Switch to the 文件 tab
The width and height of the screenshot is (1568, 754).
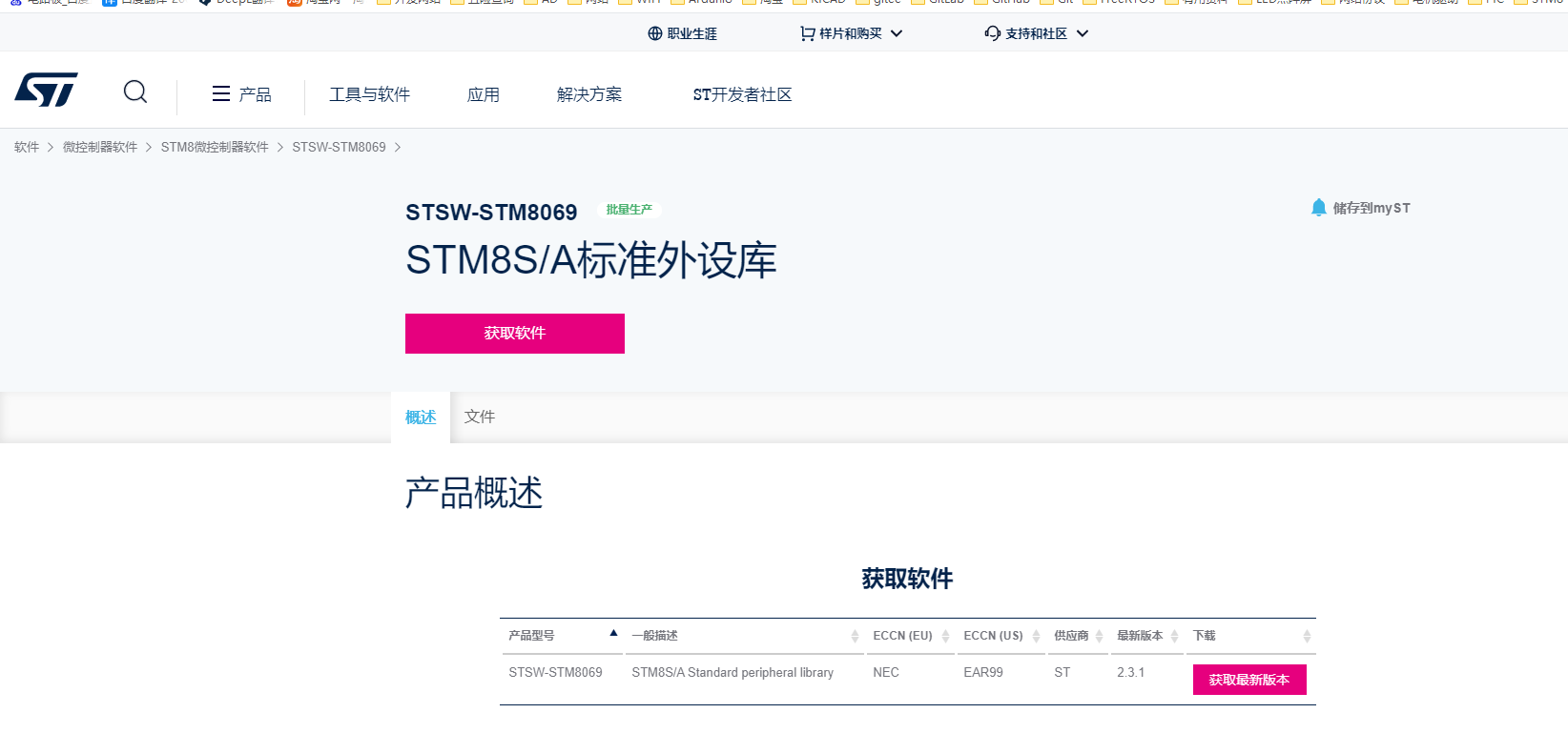(x=480, y=417)
